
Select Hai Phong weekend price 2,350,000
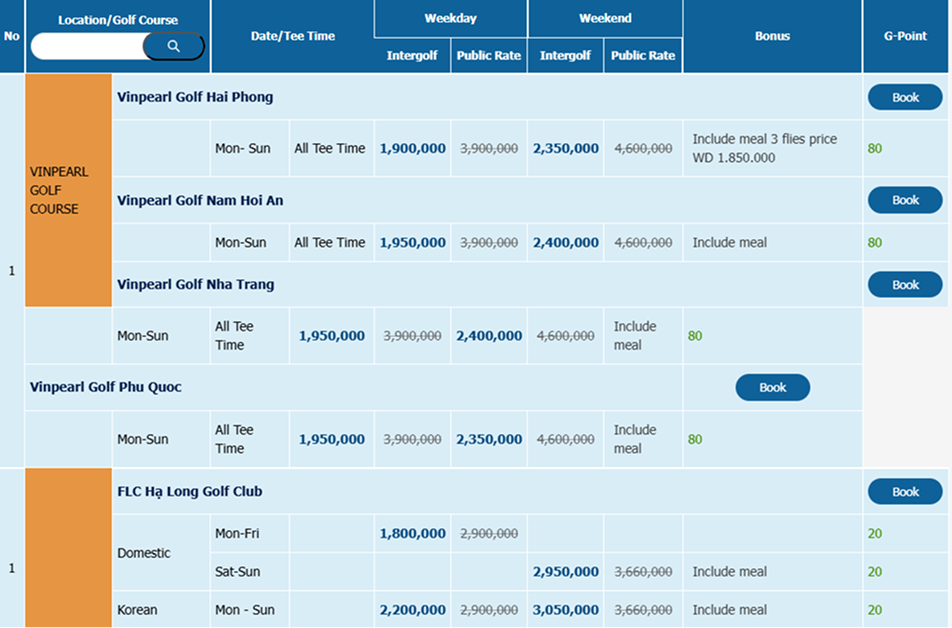coord(566,148)
